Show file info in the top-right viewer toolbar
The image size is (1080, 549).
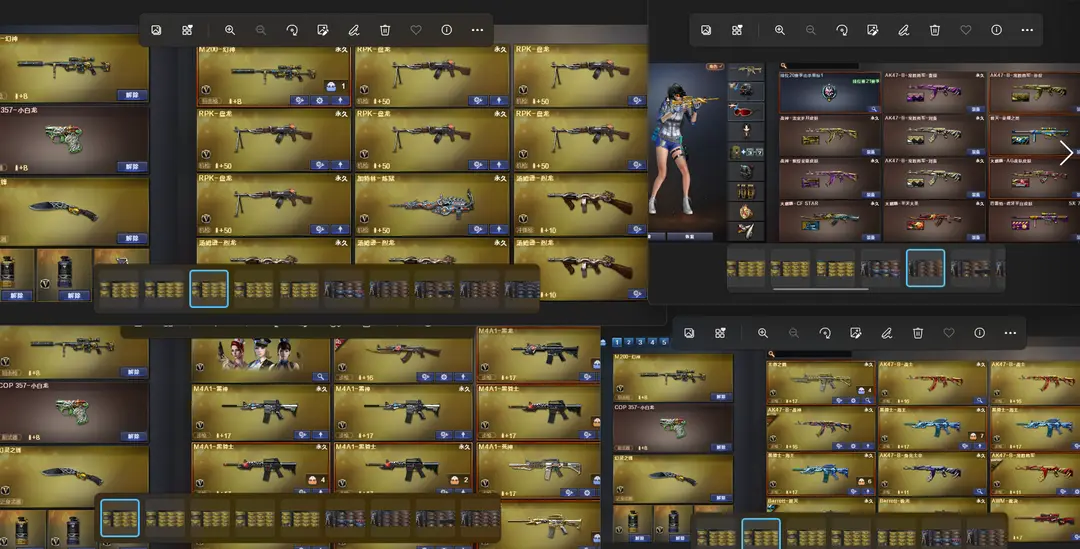tap(996, 30)
